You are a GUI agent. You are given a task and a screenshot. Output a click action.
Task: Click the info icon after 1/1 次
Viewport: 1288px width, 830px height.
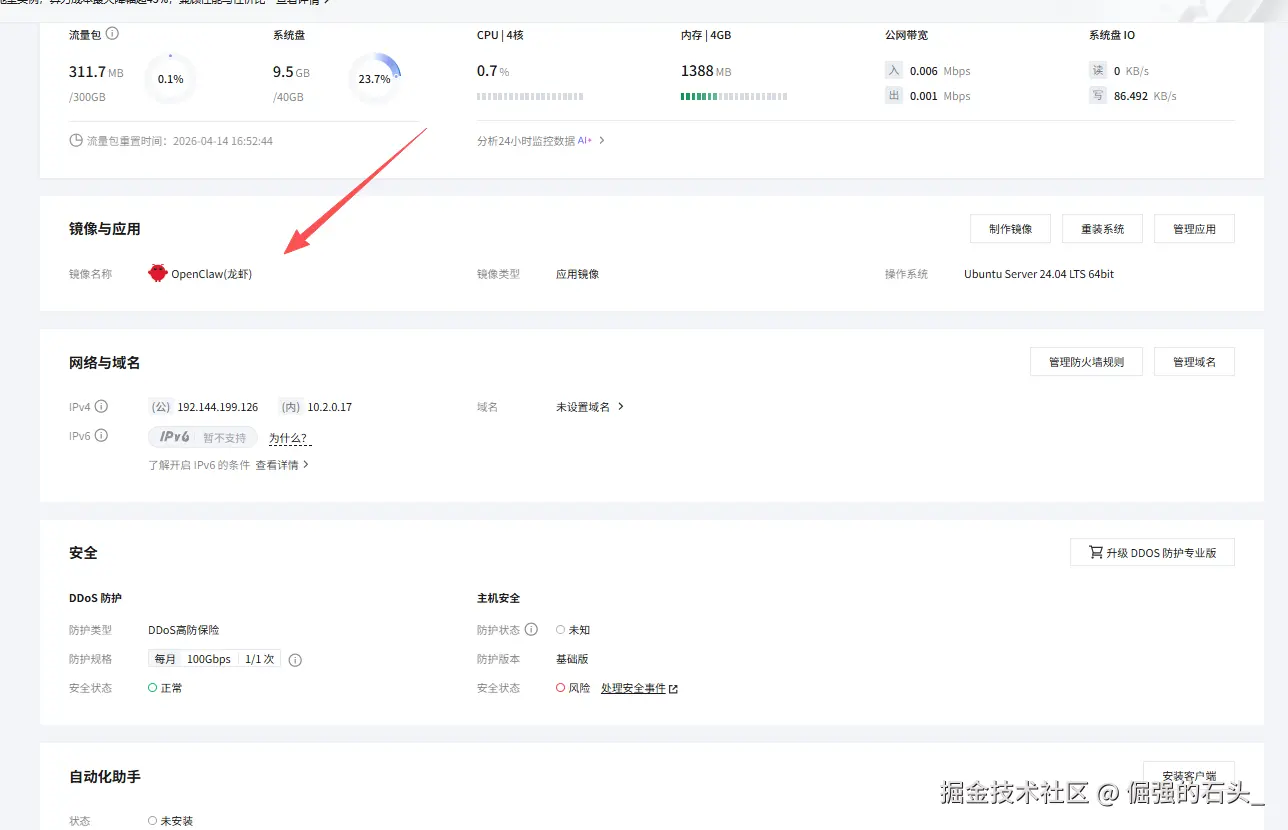tap(295, 660)
